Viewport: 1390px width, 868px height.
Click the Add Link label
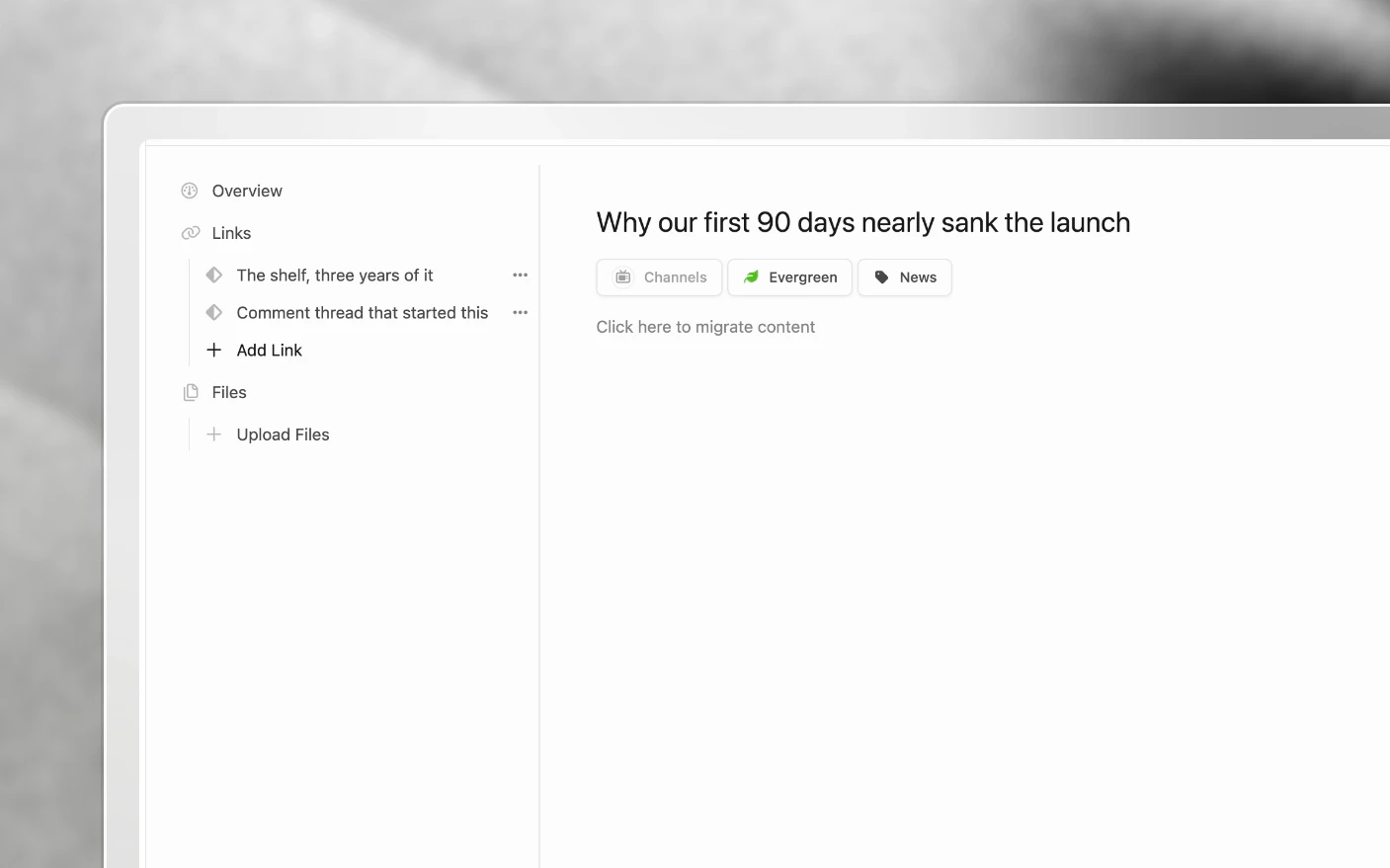tap(270, 350)
